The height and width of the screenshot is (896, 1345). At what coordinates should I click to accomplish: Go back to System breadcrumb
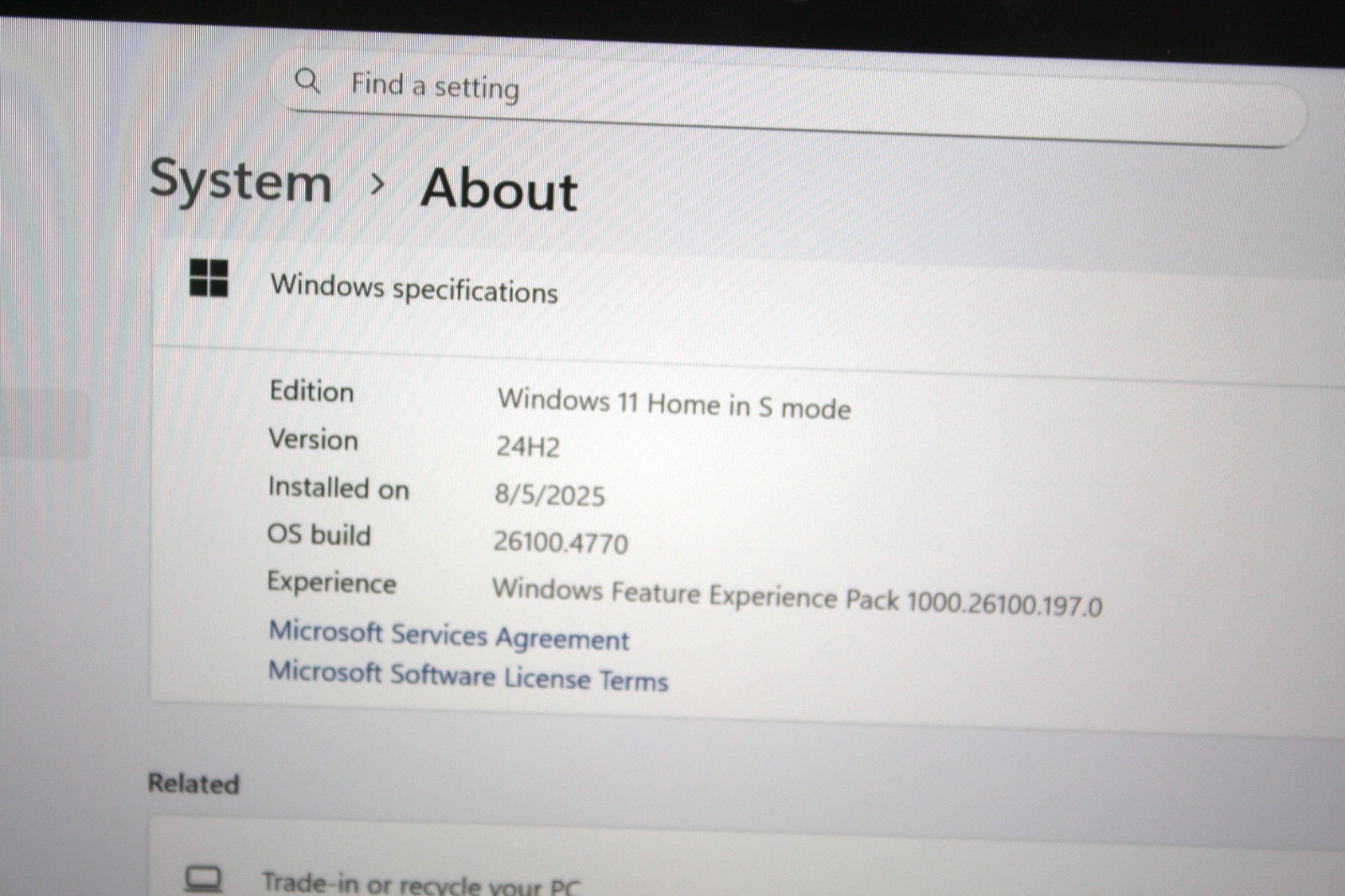click(240, 180)
